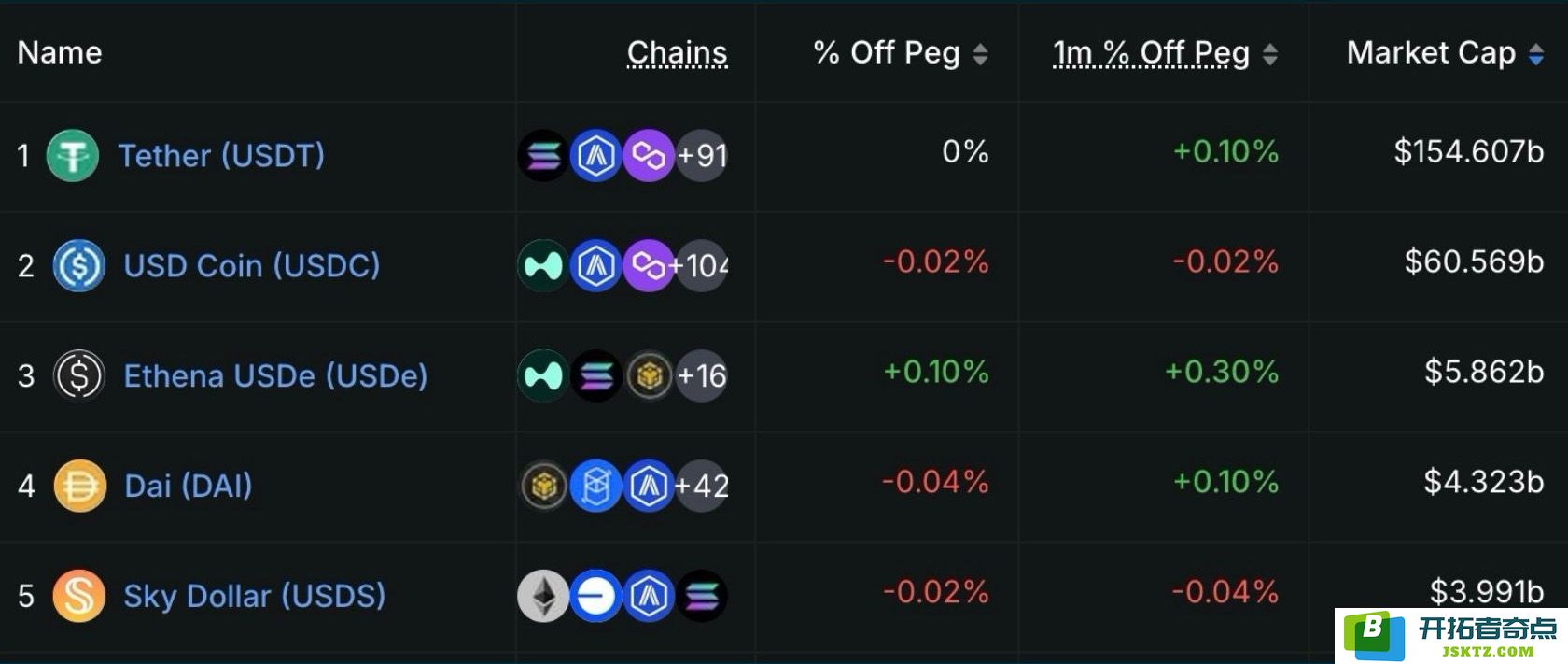The width and height of the screenshot is (1568, 664).
Task: Expand +16 more chains for Ethena USDe
Action: click(x=702, y=375)
